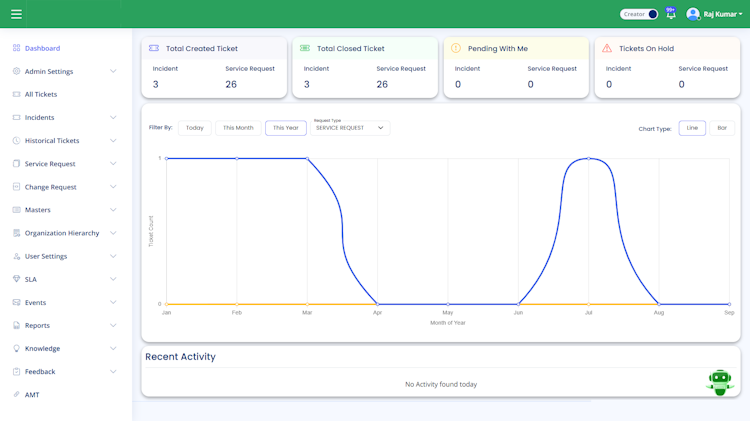Click the Historical Tickets clock icon
This screenshot has height=421, width=750.
coord(16,140)
